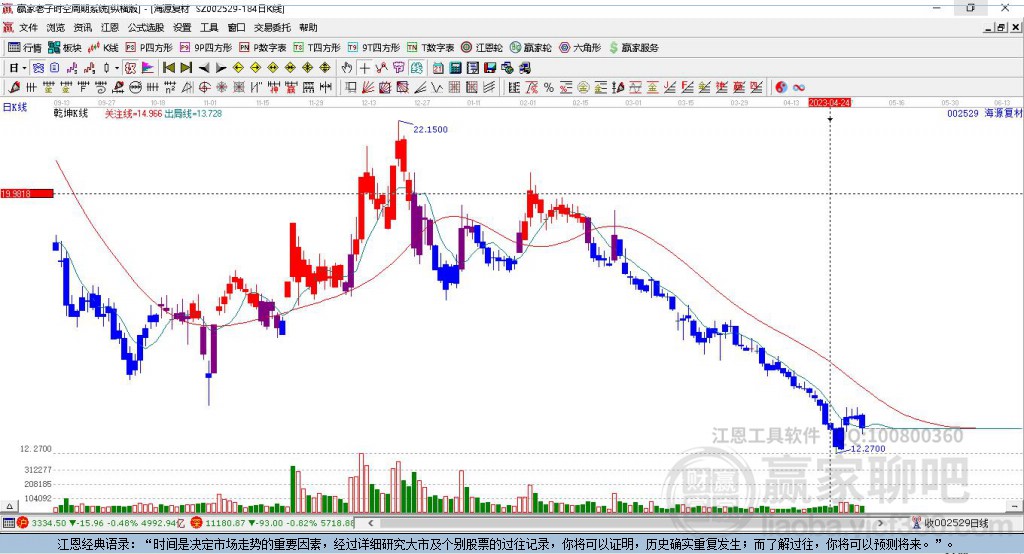Viewport: 1024px width, 554px height.
Task: Click the P四方形 button
Action: click(149, 48)
